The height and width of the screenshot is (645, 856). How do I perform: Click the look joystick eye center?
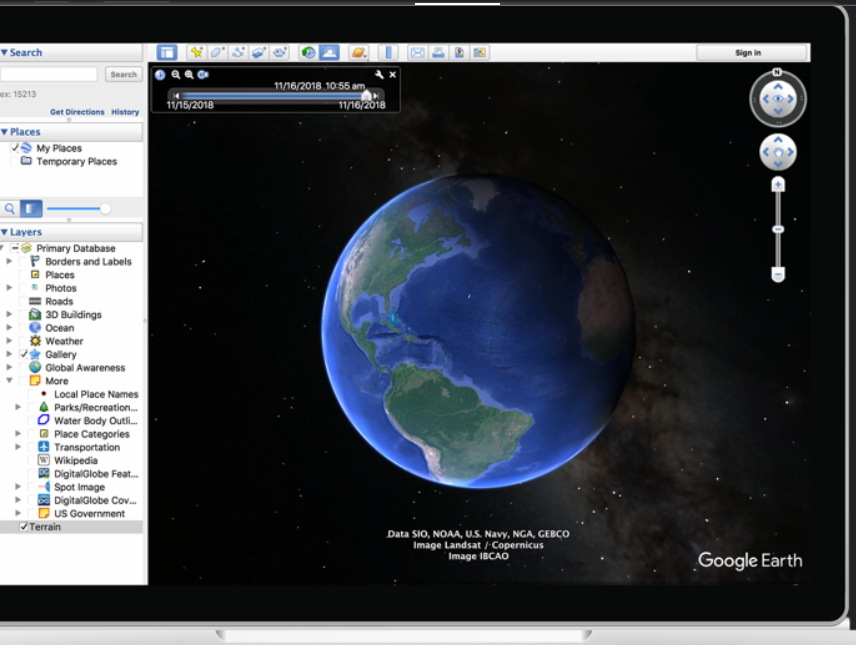click(778, 99)
